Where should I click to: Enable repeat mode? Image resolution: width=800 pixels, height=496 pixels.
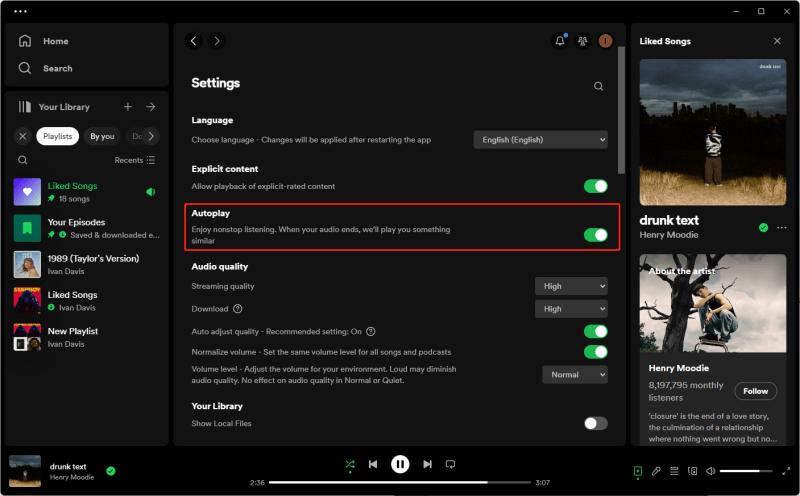pyautogui.click(x=450, y=464)
